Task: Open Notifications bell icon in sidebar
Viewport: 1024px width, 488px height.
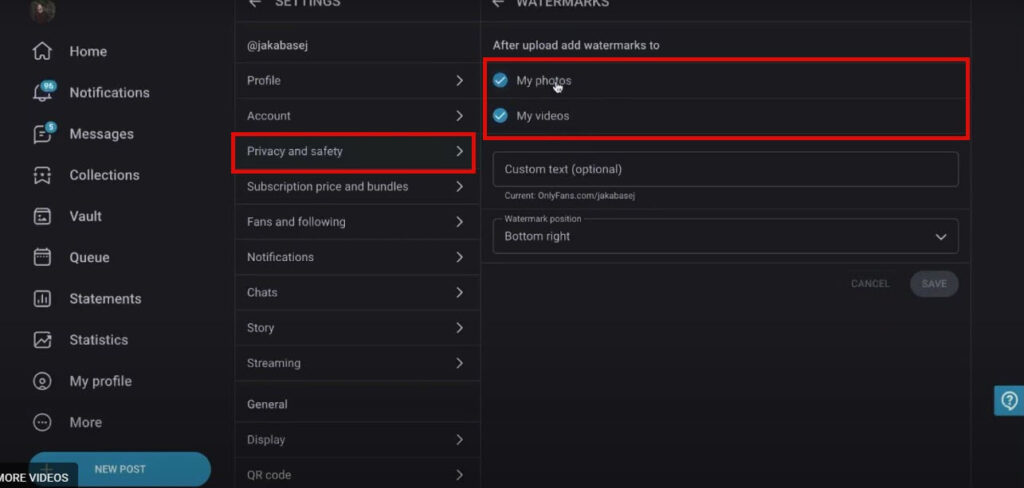Action: click(42, 93)
